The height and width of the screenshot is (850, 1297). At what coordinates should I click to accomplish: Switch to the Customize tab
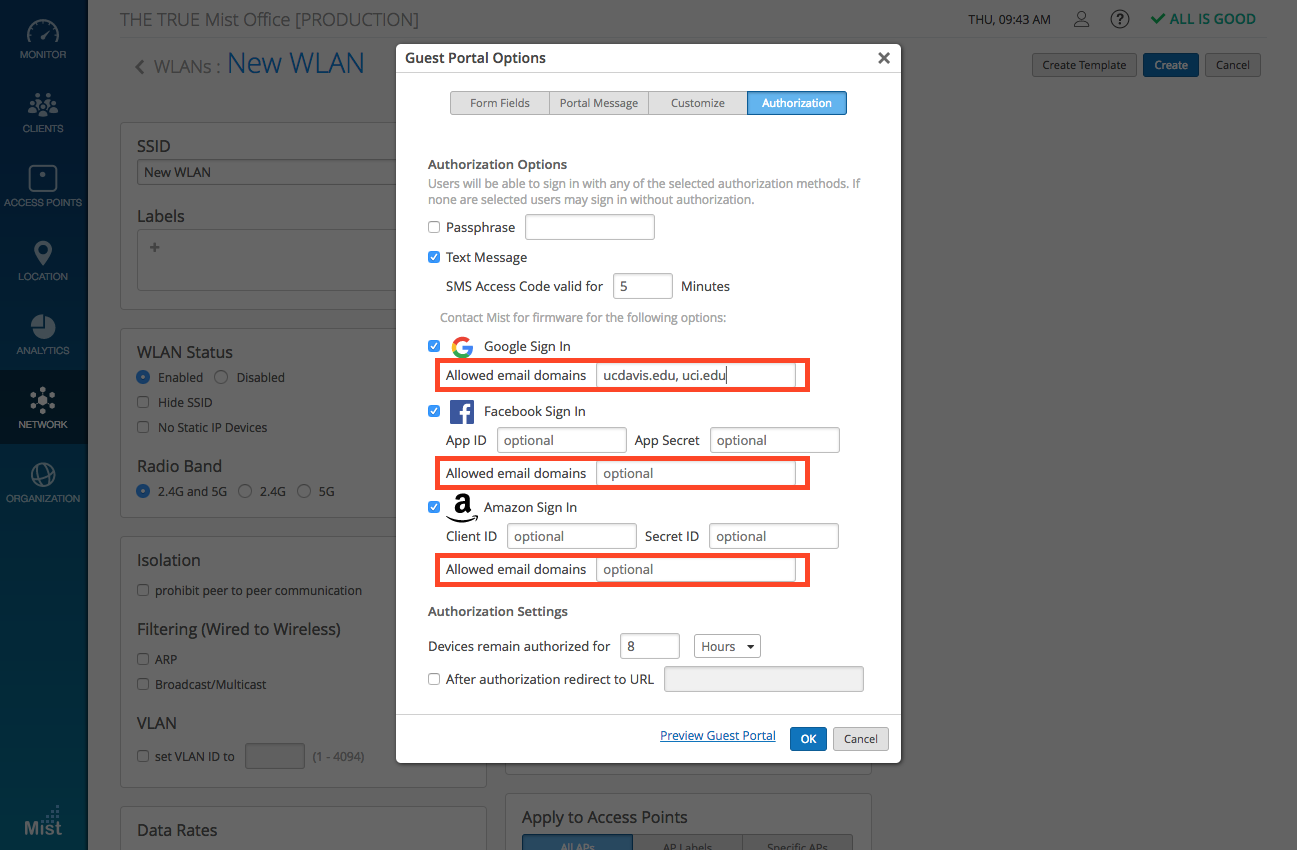[x=697, y=103]
